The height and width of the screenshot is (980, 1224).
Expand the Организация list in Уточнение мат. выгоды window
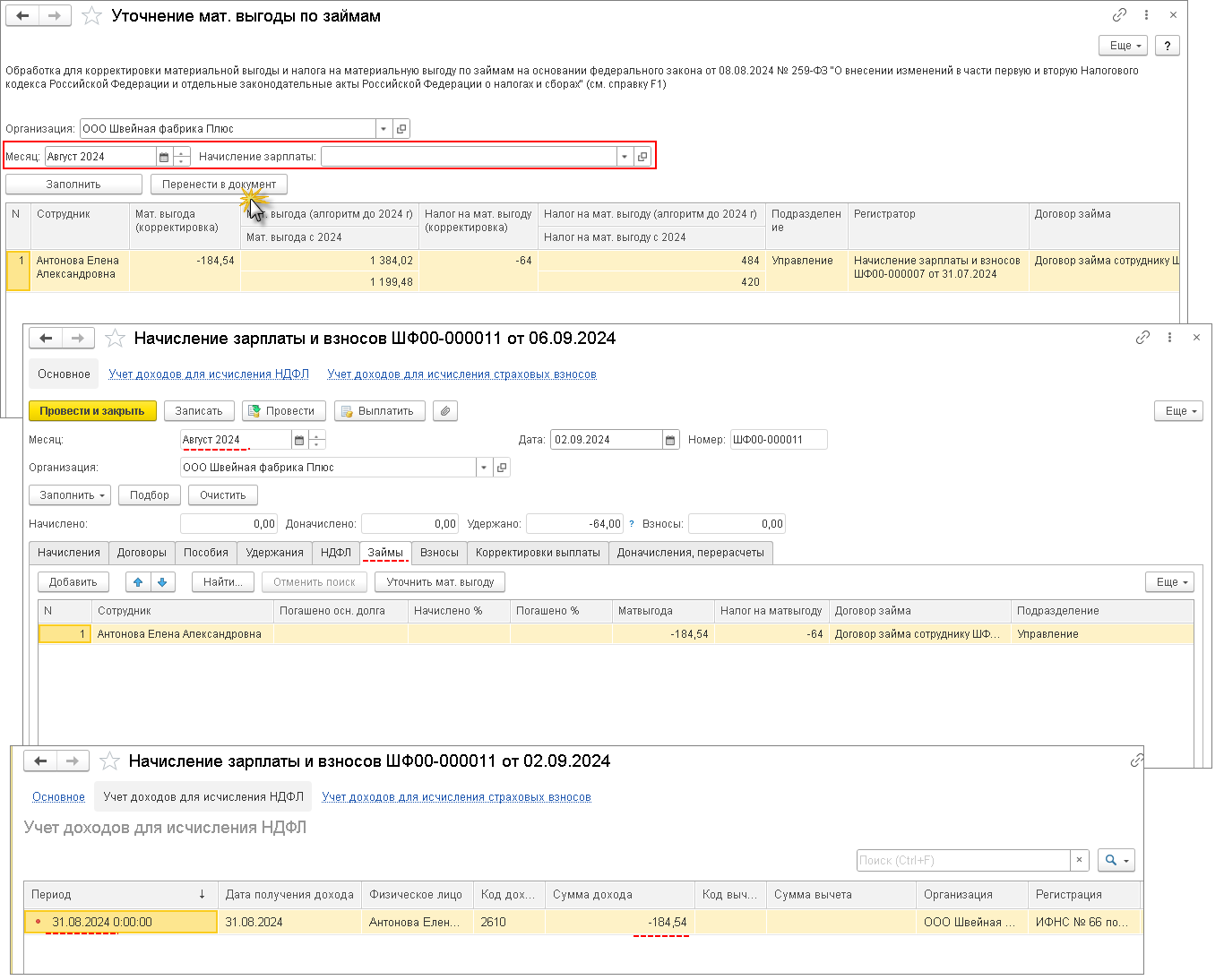[384, 129]
